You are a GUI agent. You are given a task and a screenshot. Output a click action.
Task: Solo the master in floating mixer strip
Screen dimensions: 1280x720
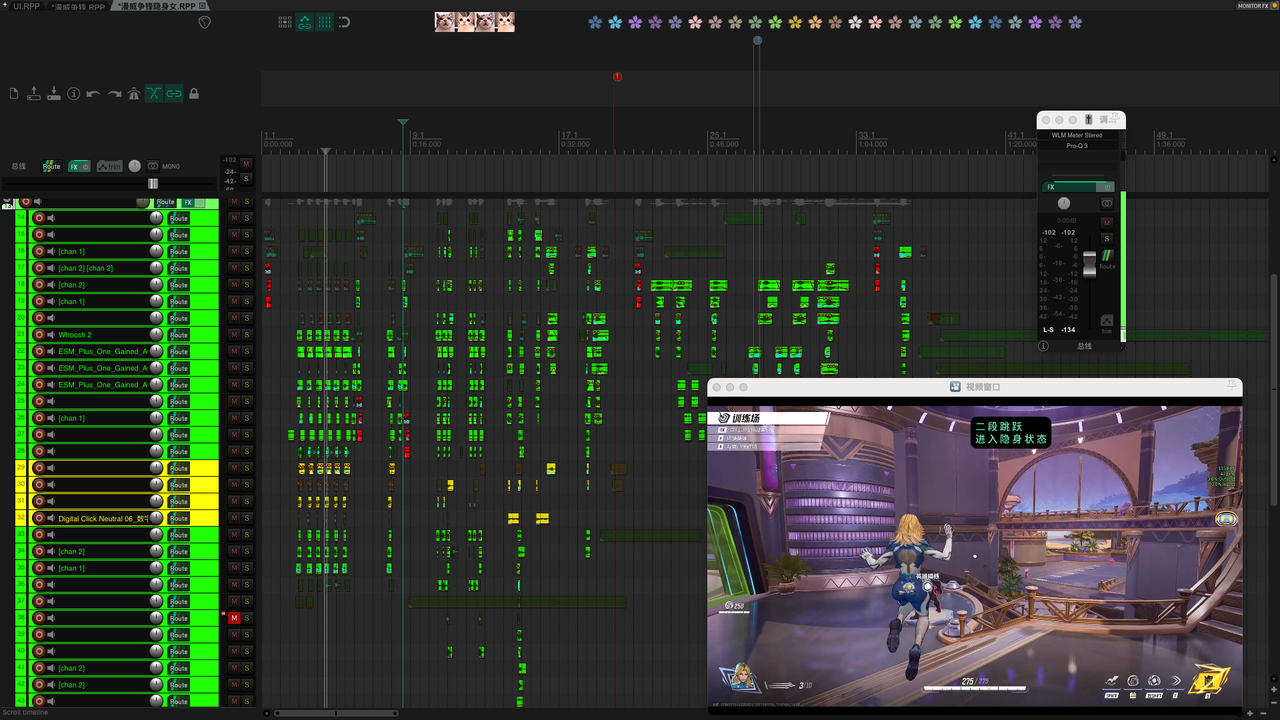[x=1107, y=238]
